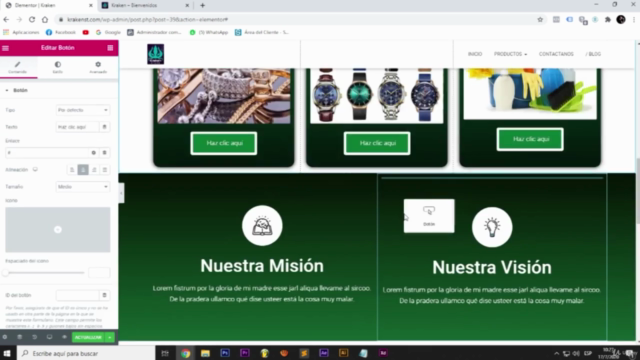Bookmark this page with star
Viewport: 640px width, 360px height.
tap(540, 19)
